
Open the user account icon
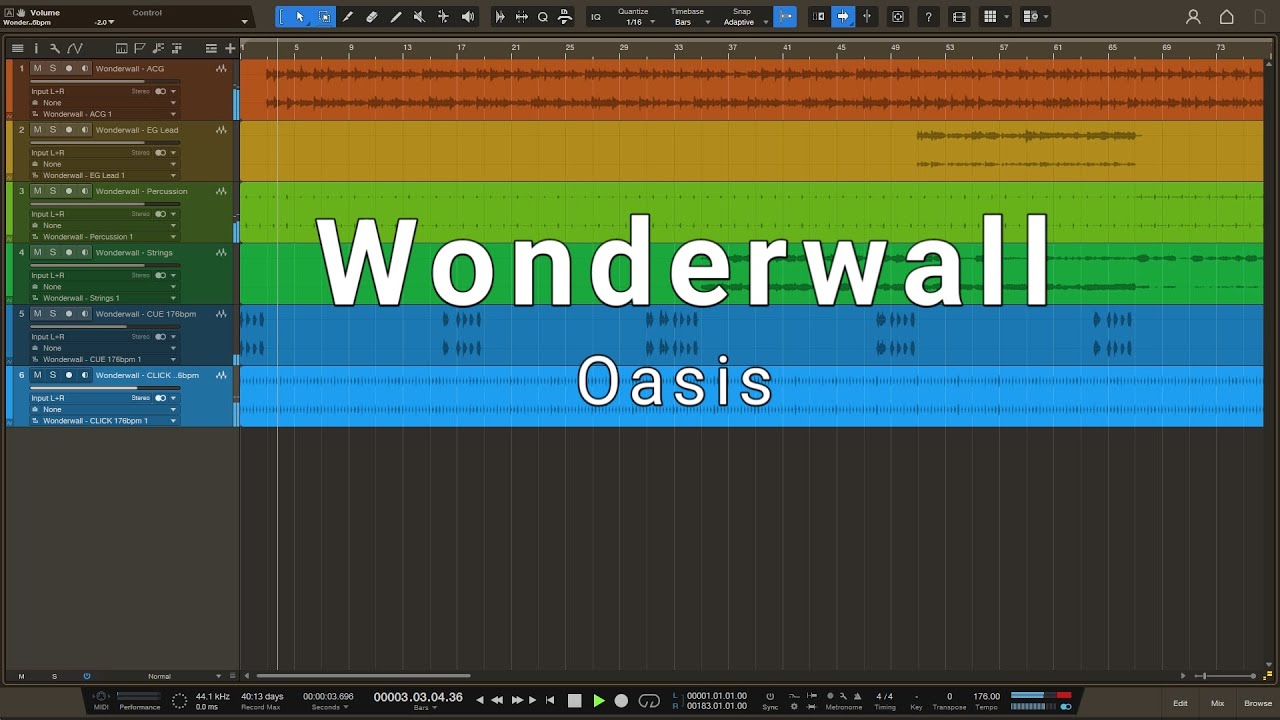pos(1193,17)
